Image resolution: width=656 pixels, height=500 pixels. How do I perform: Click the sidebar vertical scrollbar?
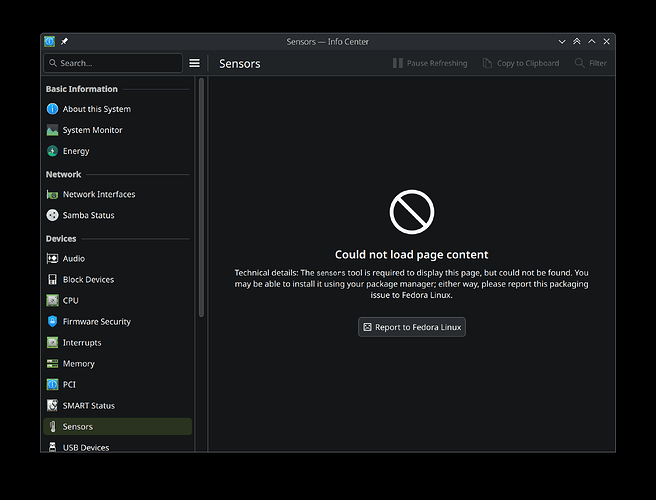pyautogui.click(x=201, y=197)
